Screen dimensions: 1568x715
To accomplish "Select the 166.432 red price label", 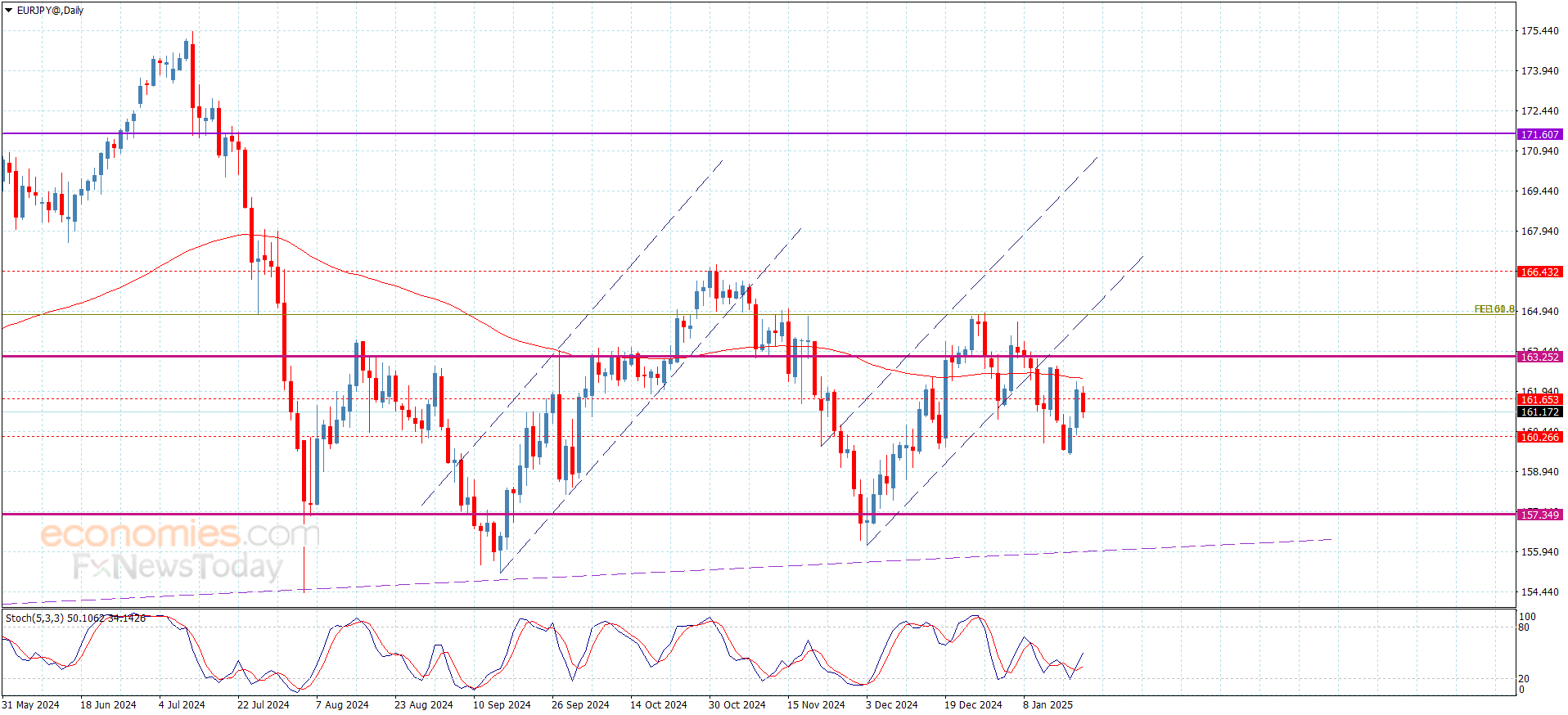I will pyautogui.click(x=1539, y=272).
